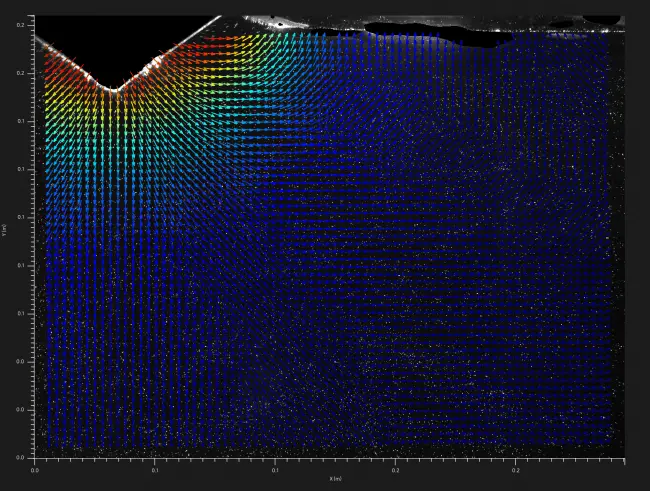Click the 0.0 tick label on X axis
The height and width of the screenshot is (491, 650).
pyautogui.click(x=35, y=467)
